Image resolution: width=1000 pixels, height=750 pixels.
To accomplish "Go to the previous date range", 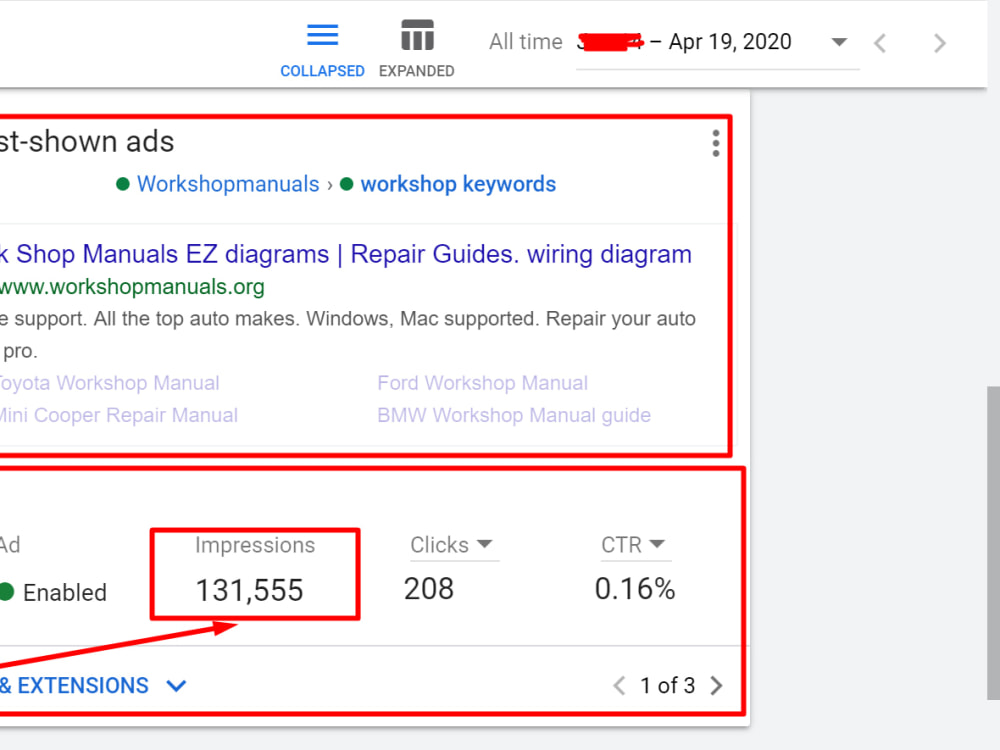I will tap(880, 43).
